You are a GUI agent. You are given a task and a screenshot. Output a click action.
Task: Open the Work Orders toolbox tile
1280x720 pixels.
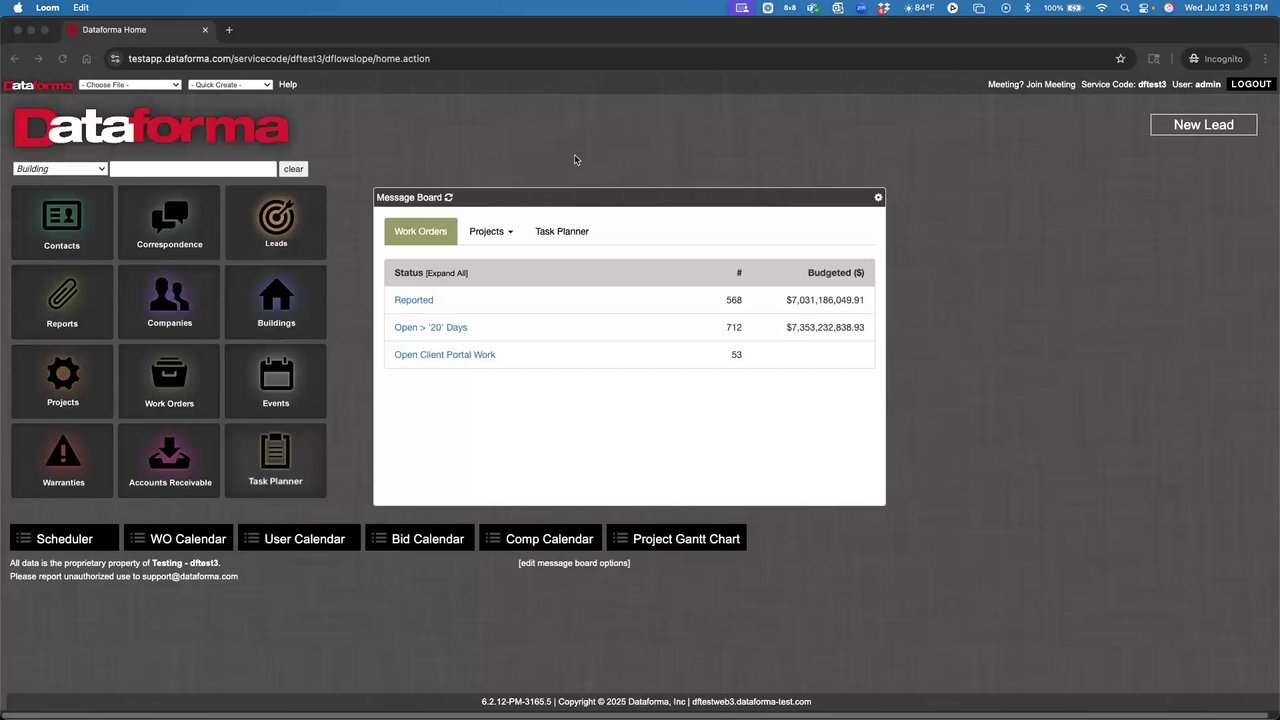coord(169,381)
